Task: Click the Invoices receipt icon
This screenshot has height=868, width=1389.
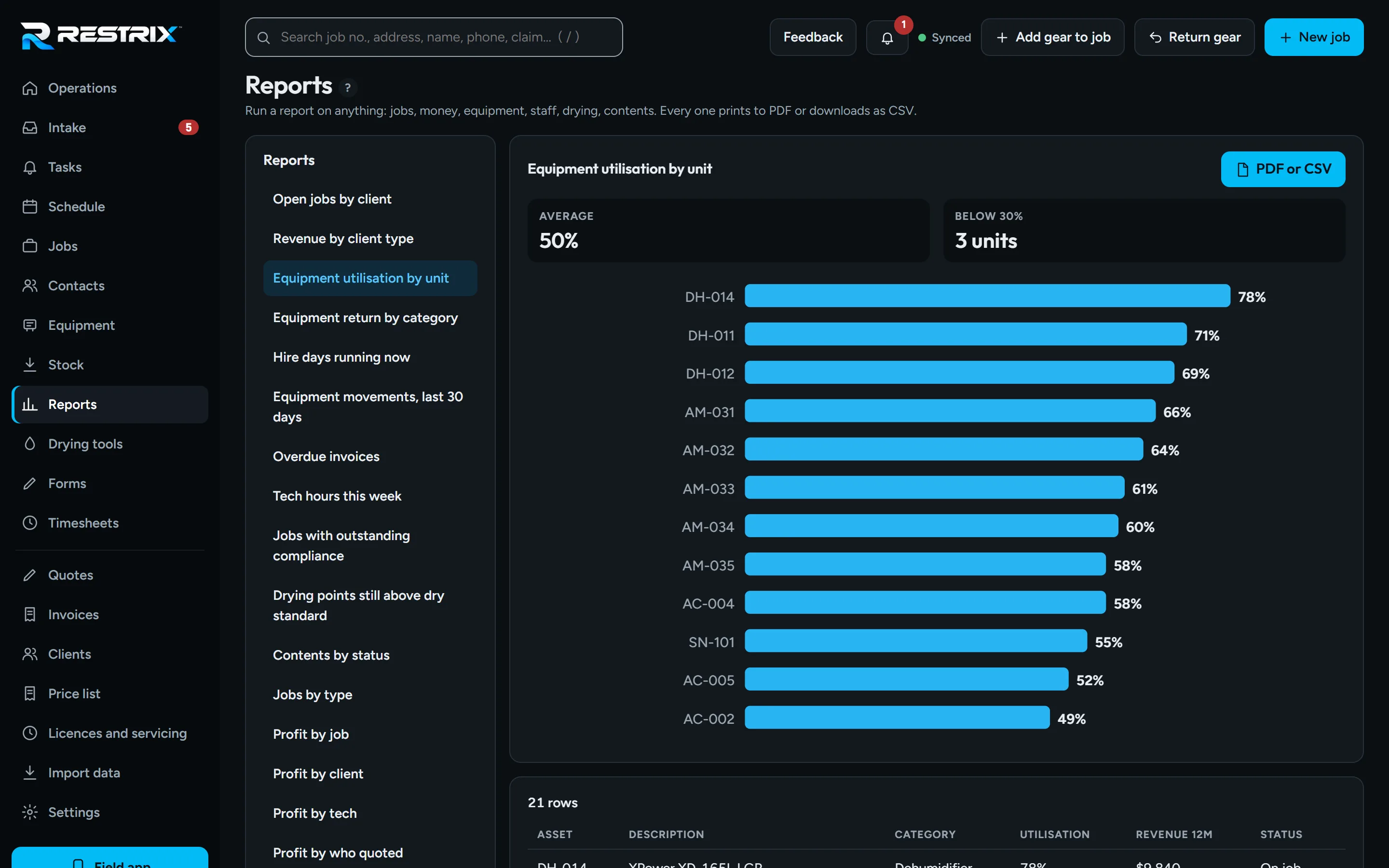Action: click(30, 614)
